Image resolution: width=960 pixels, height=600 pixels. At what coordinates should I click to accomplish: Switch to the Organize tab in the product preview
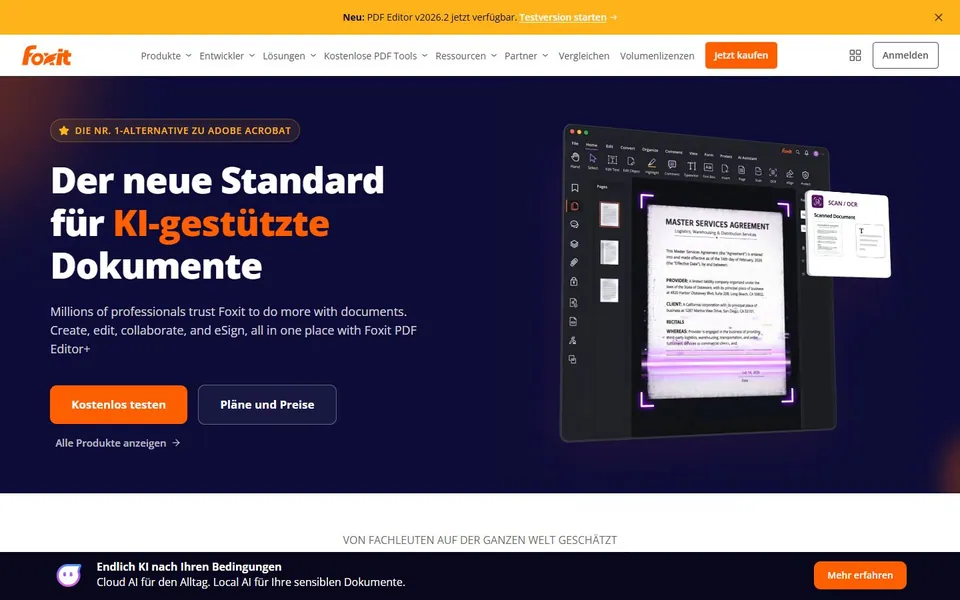pyautogui.click(x=650, y=149)
